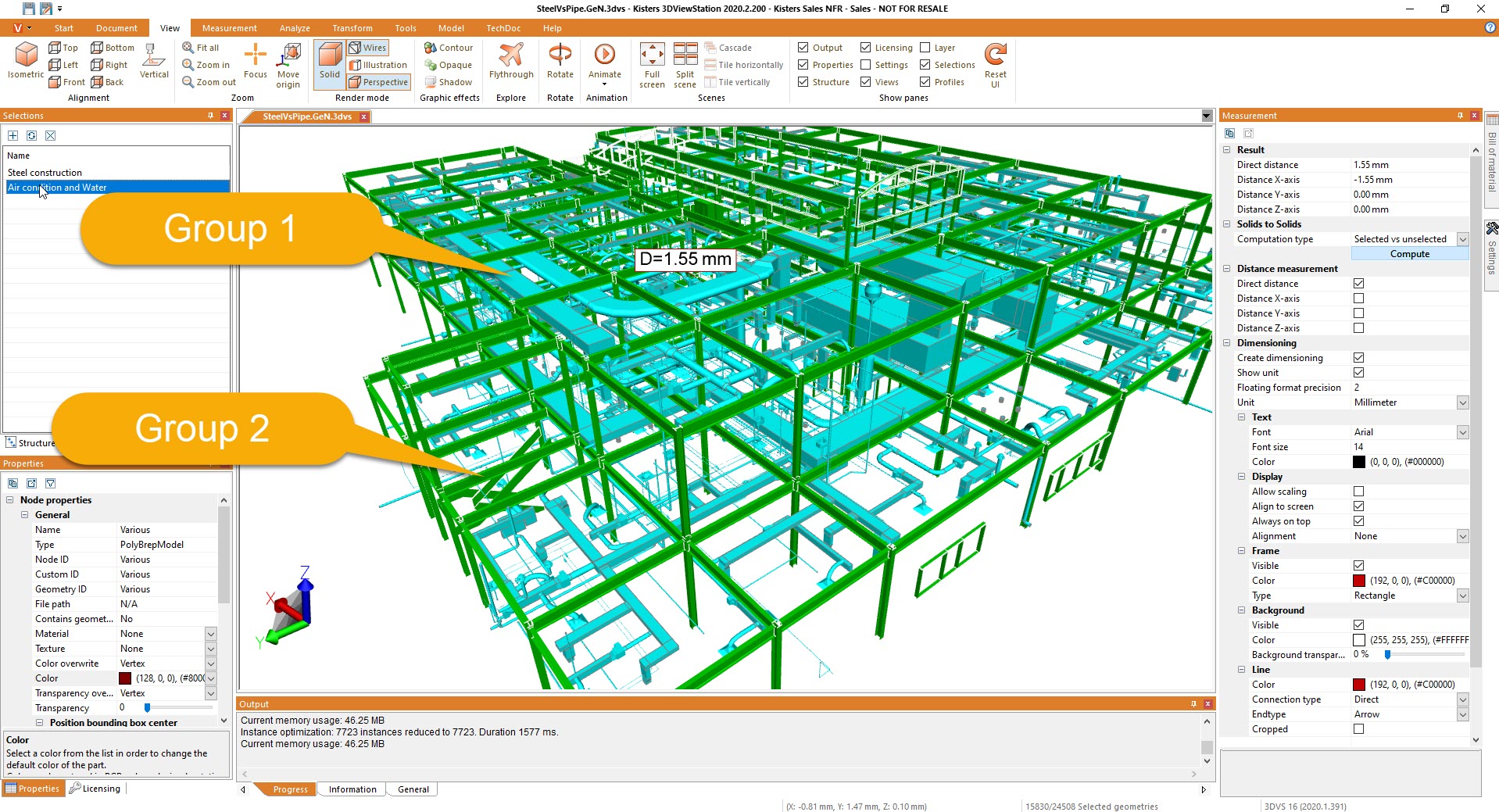Click Tile horizontally
The height and width of the screenshot is (812, 1499).
click(x=743, y=65)
